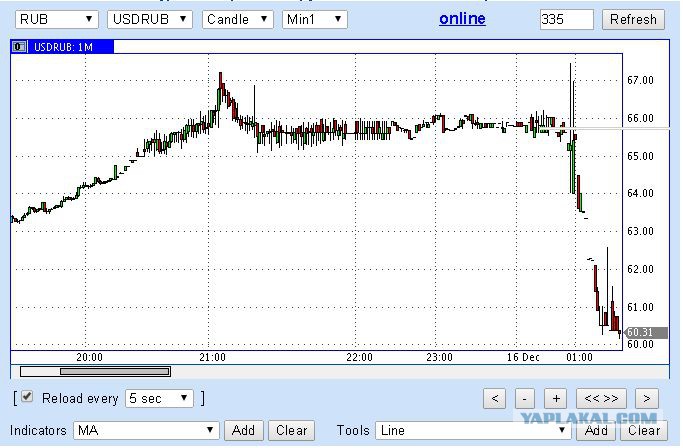The image size is (683, 448).
Task: Open the 5 sec reload interval dropdown
Action: [159, 398]
